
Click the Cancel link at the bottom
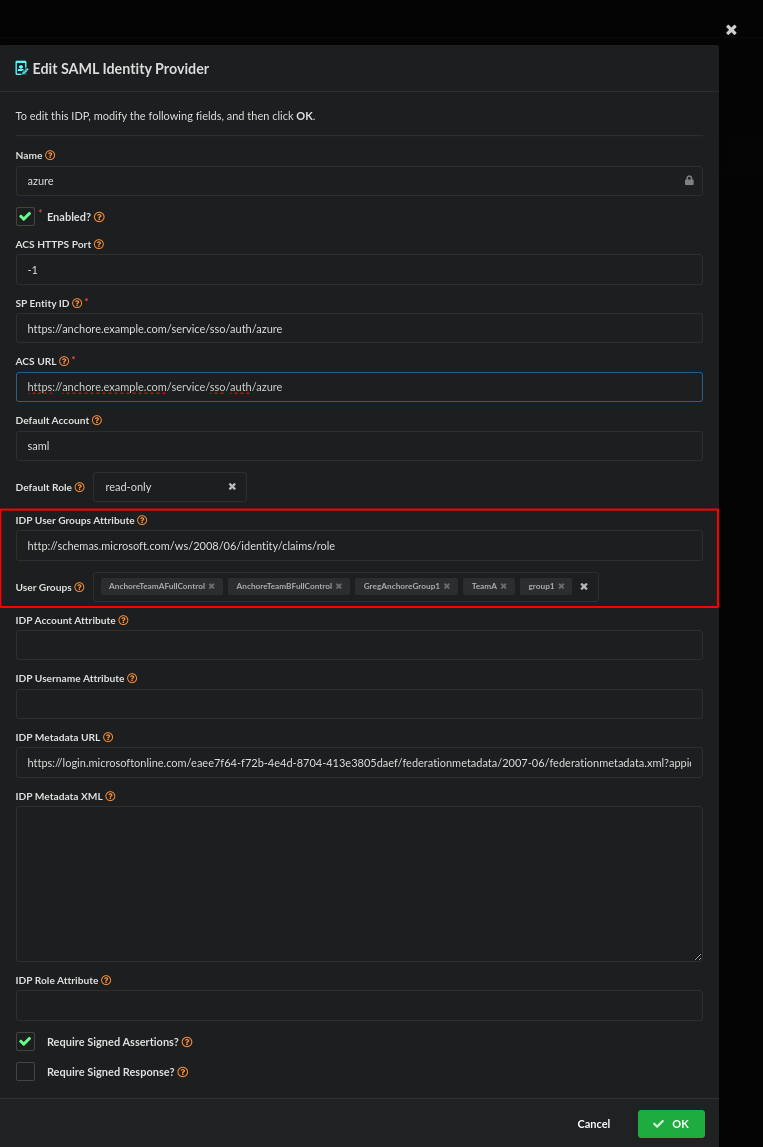(x=593, y=1124)
